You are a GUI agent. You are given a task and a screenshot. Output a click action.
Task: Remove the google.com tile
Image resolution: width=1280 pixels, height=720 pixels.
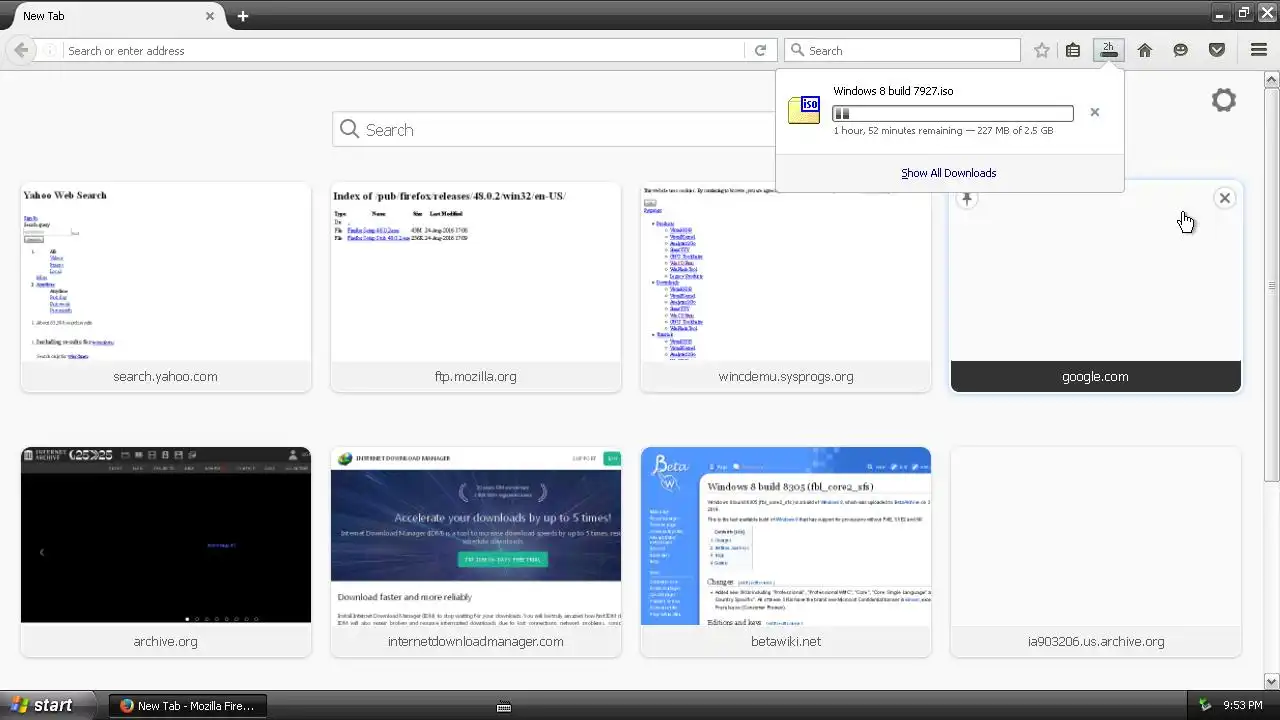1224,198
